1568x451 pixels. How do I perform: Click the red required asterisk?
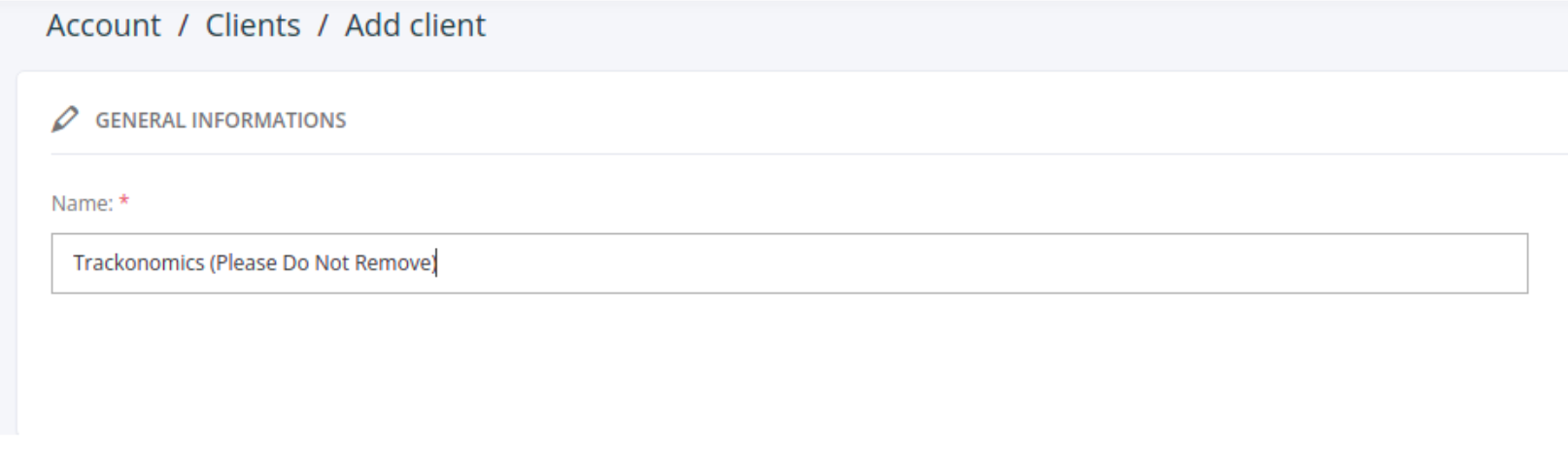point(124,201)
